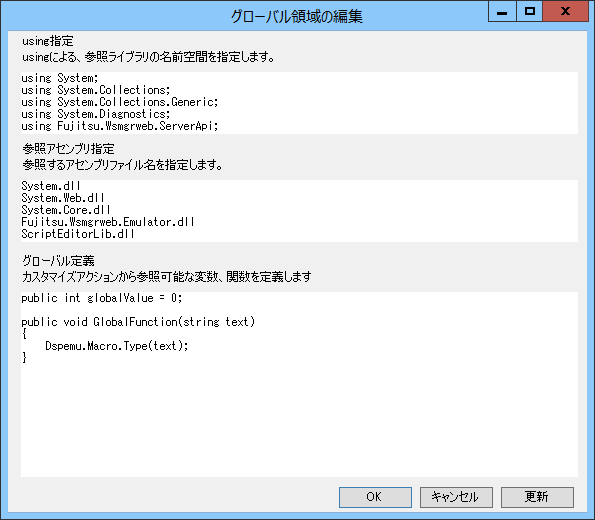Click the キャンセル button
595x520 pixels.
[x=456, y=497]
